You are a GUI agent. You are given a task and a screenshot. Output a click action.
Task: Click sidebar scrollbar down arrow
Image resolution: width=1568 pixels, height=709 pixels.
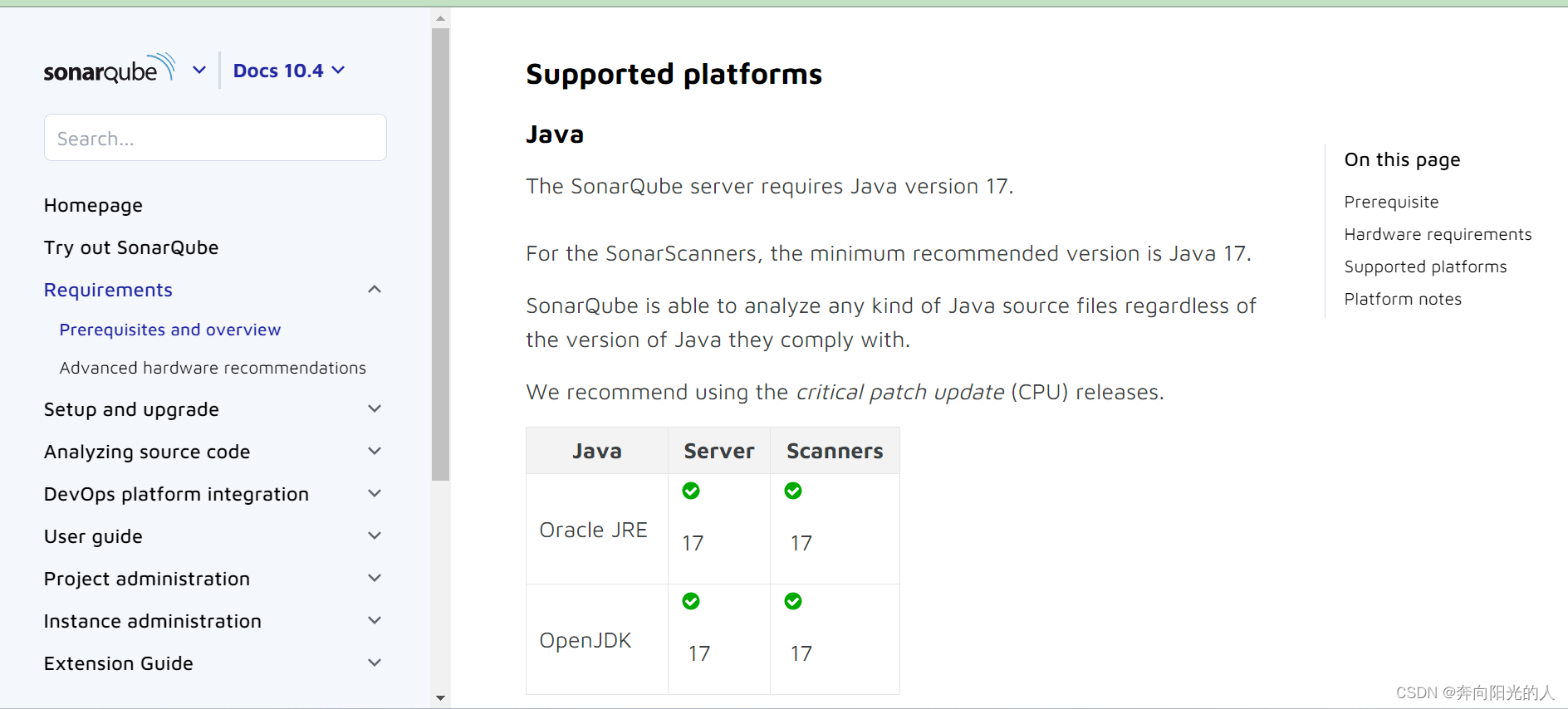click(441, 698)
